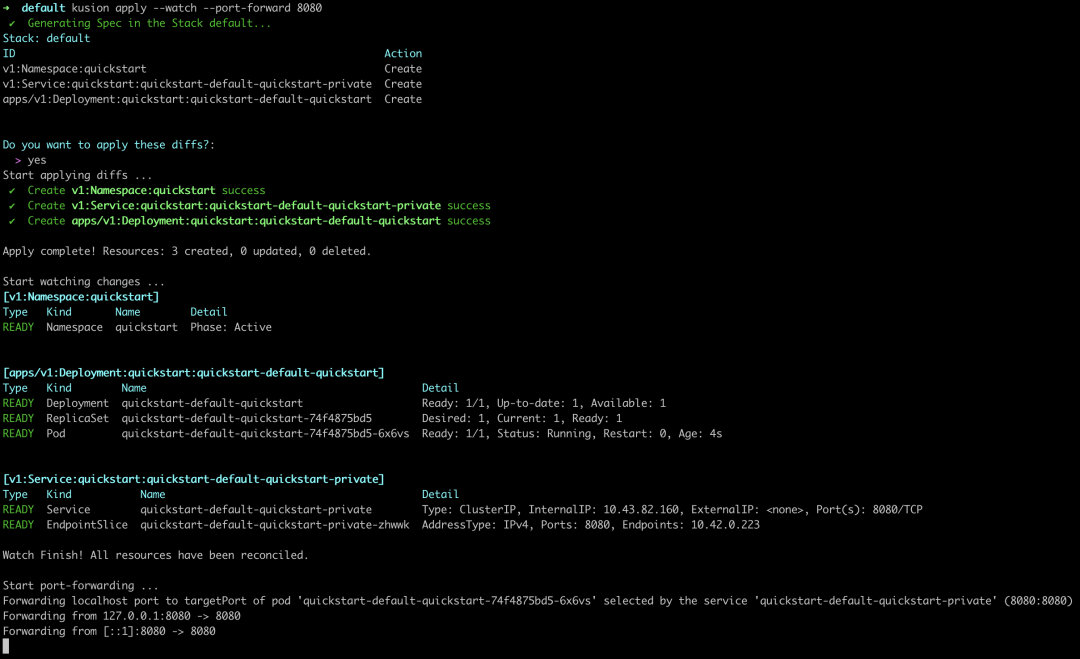The image size is (1080, 659).
Task: Click the terminal cursor block at bottom
Action: pyautogui.click(x=6, y=646)
